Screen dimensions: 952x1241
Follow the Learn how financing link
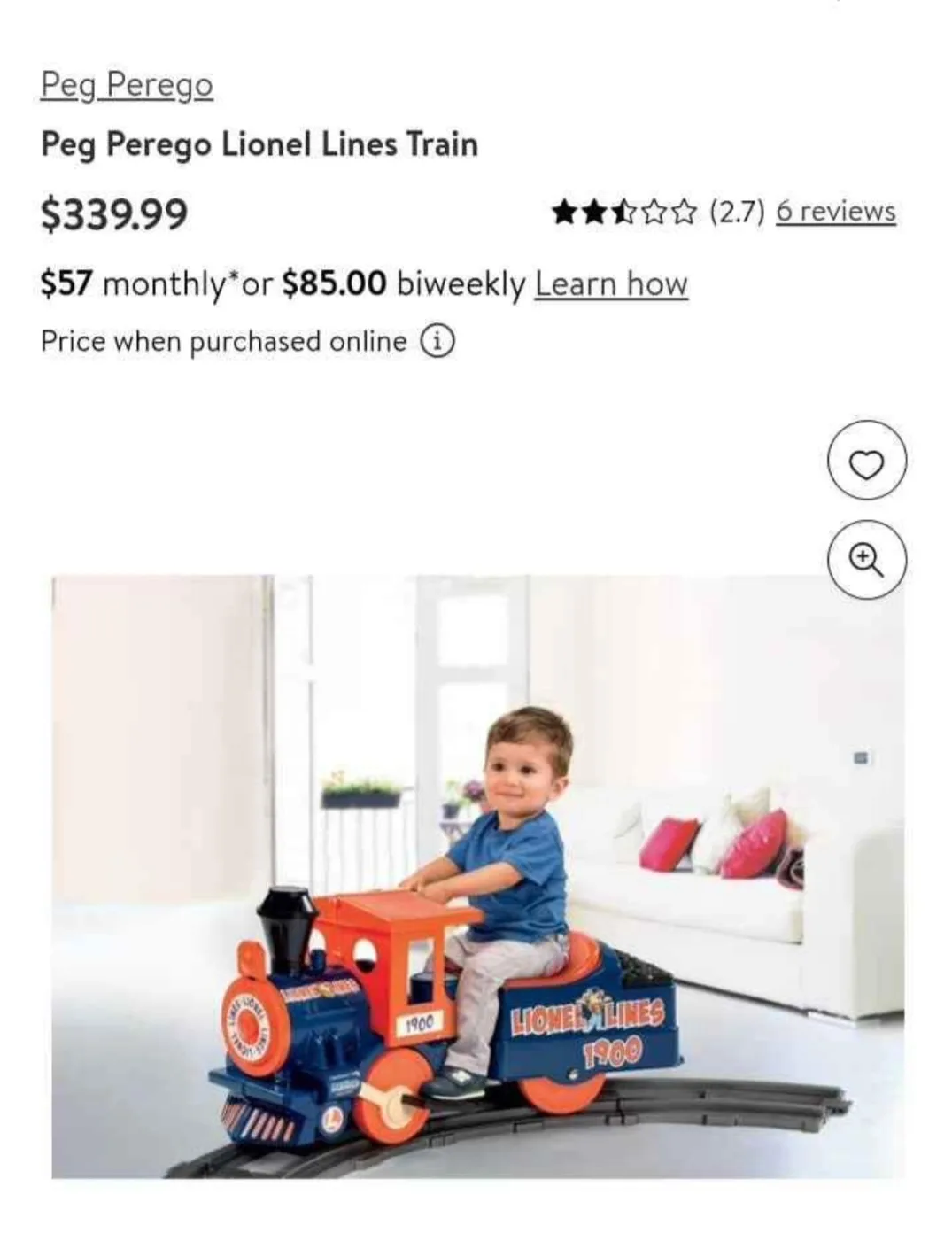pyautogui.click(x=611, y=283)
